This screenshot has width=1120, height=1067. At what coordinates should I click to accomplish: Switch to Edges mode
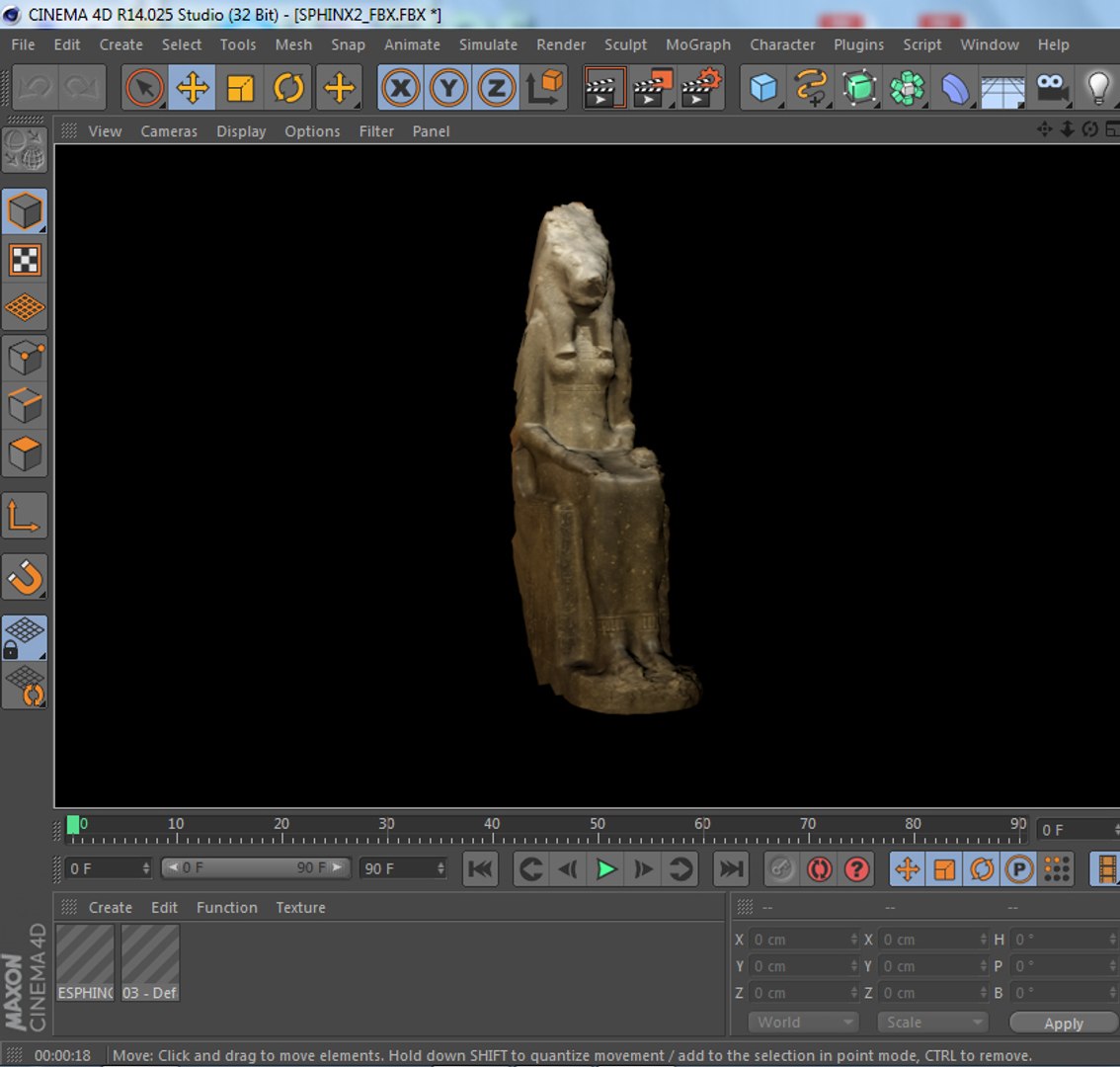coord(25,405)
